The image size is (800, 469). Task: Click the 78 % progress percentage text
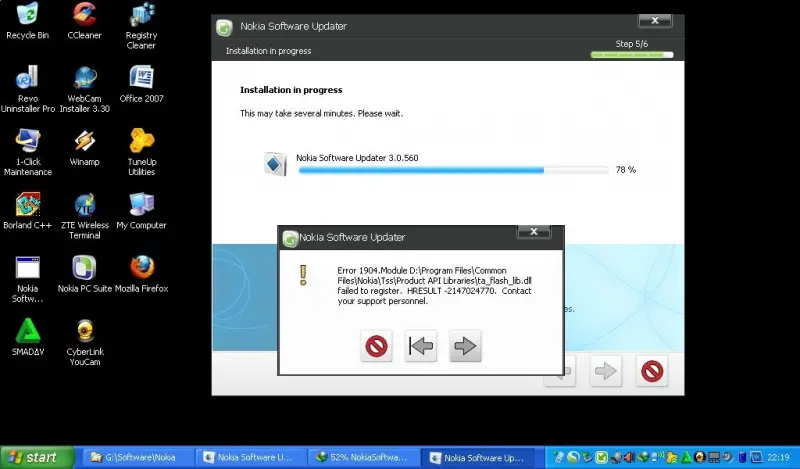pos(626,170)
